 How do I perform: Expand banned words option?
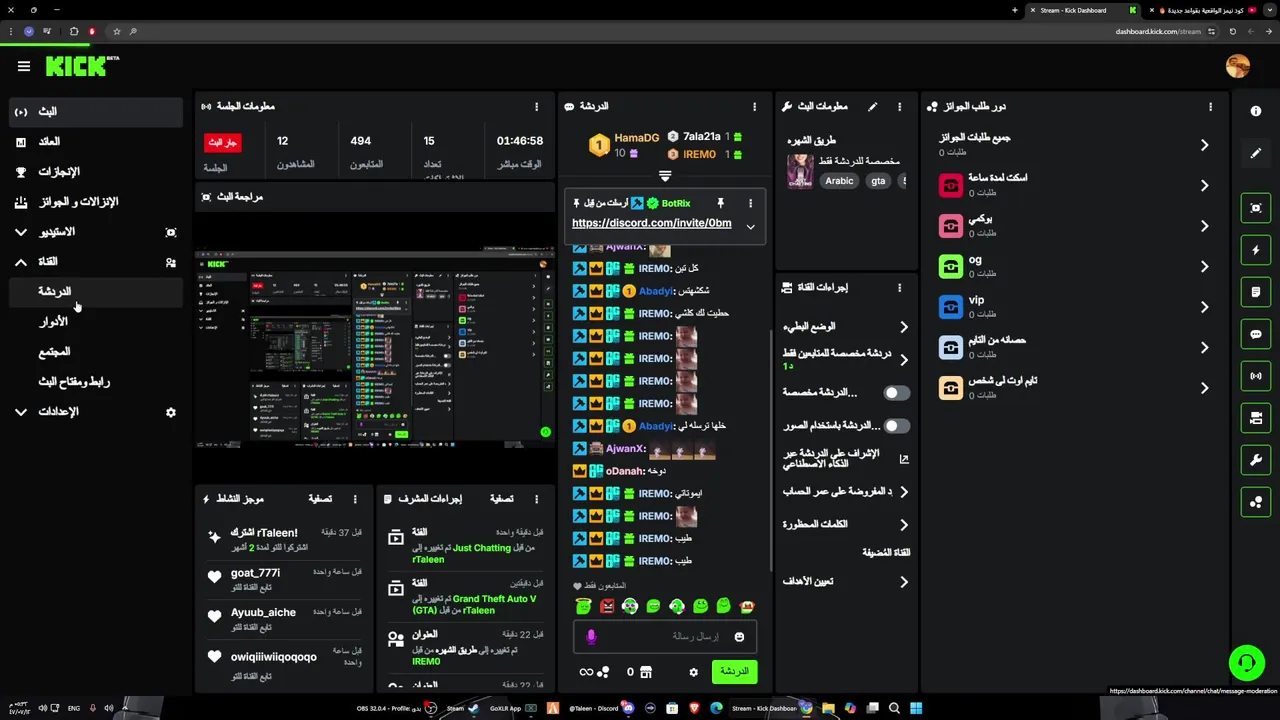click(903, 525)
